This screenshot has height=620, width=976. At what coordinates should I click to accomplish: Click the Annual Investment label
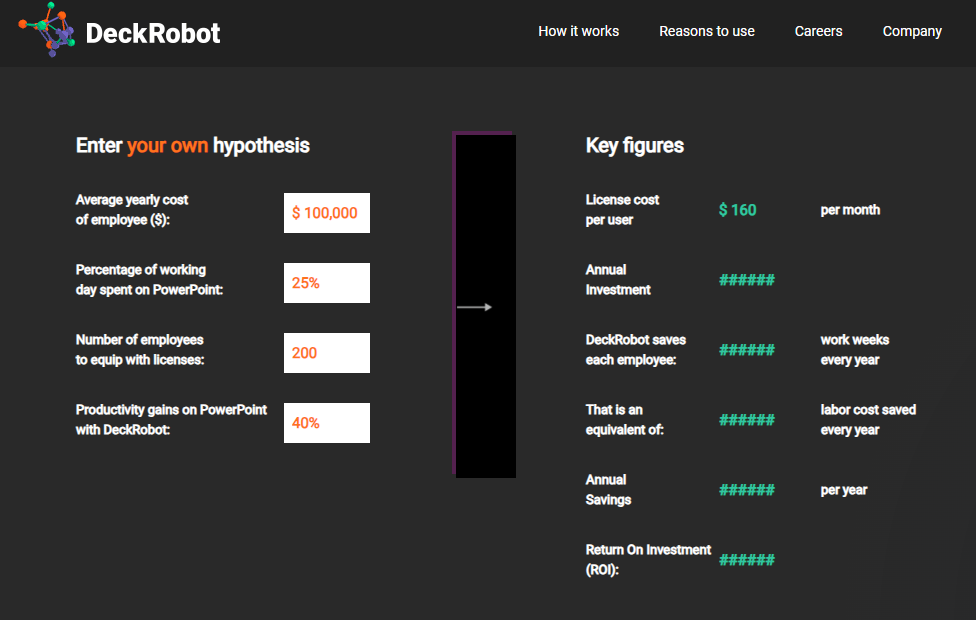click(x=617, y=280)
